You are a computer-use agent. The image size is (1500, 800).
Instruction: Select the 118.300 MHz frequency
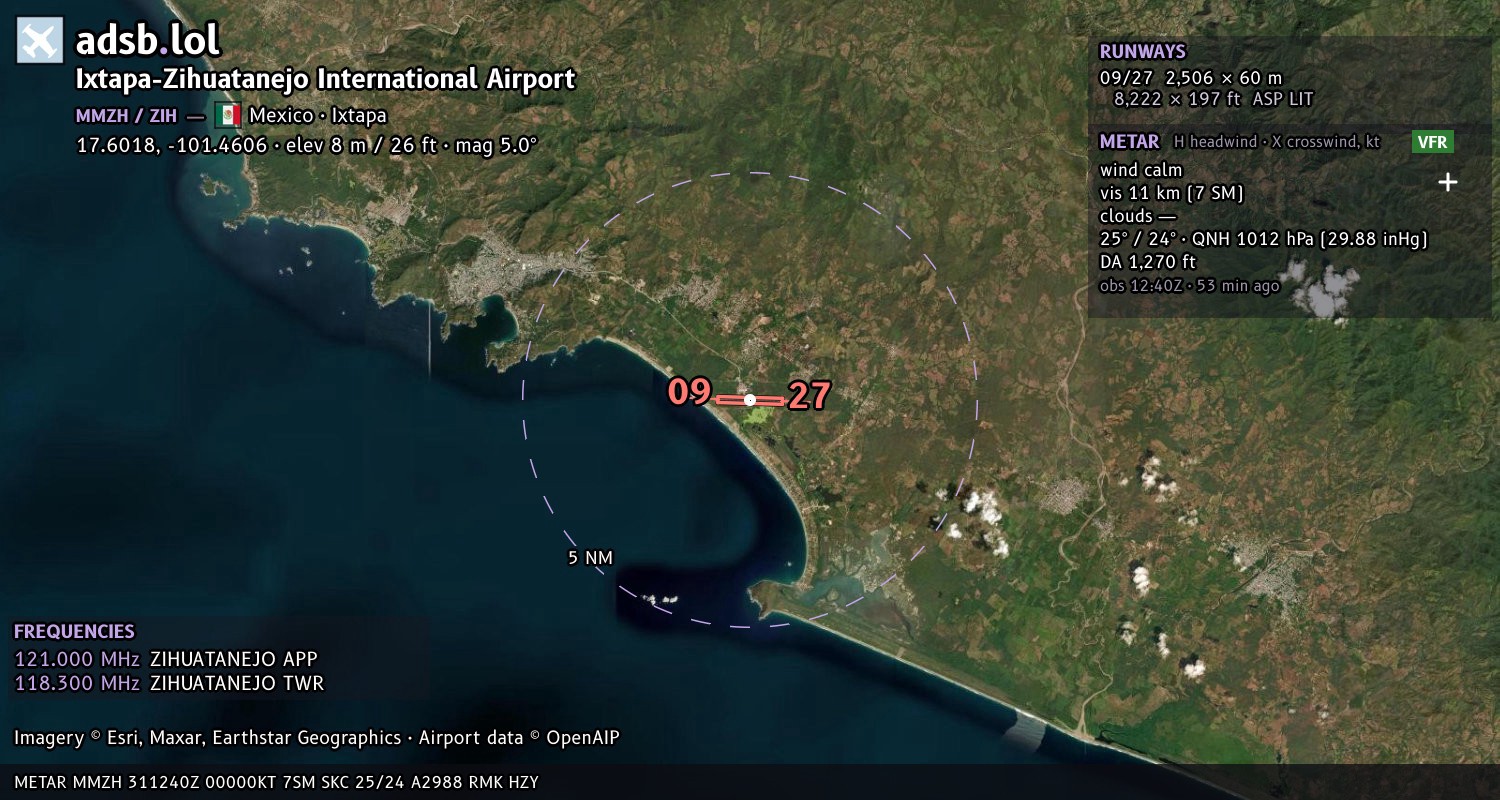[77, 683]
